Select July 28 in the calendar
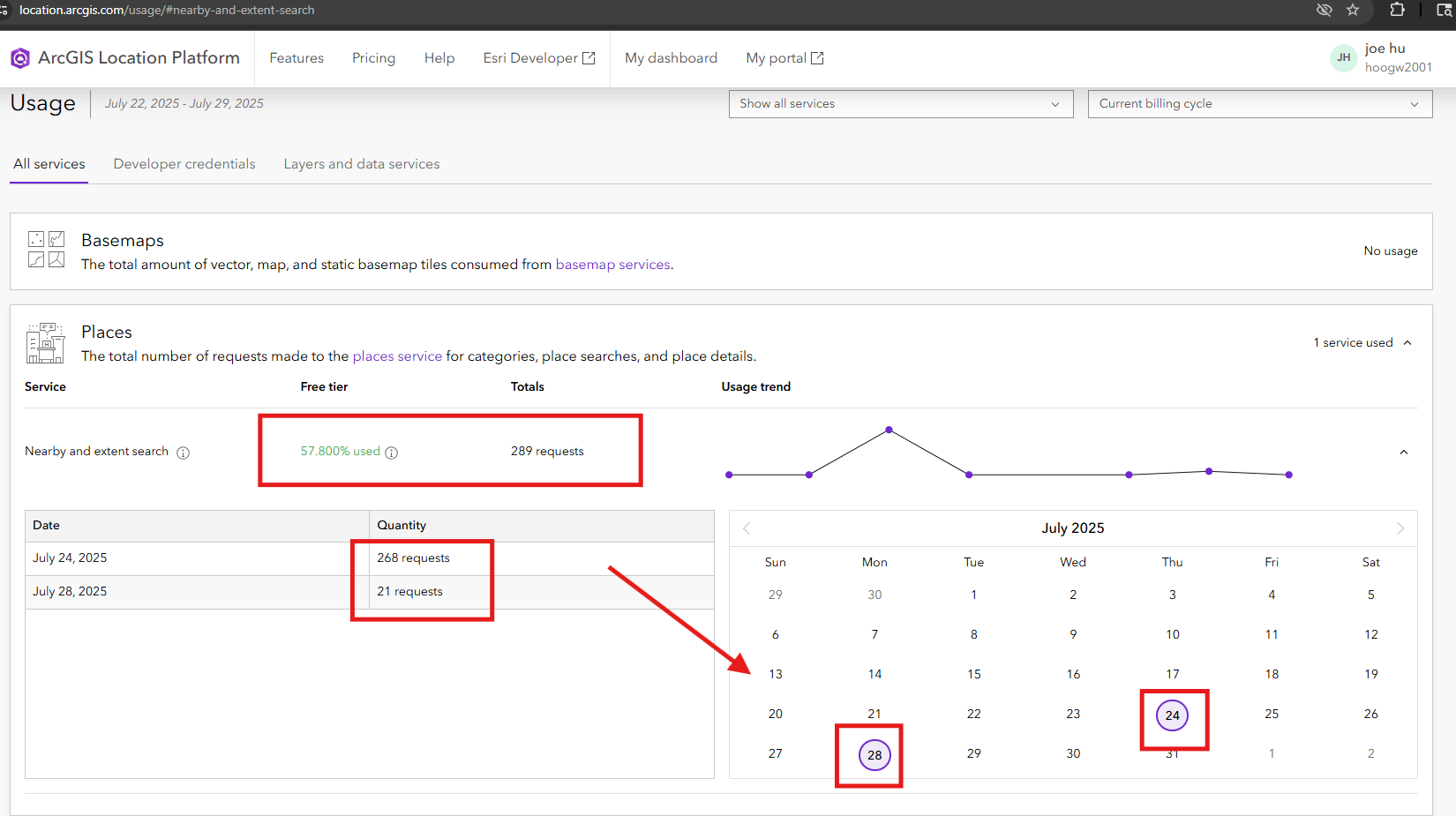The width and height of the screenshot is (1456, 816). (x=874, y=755)
